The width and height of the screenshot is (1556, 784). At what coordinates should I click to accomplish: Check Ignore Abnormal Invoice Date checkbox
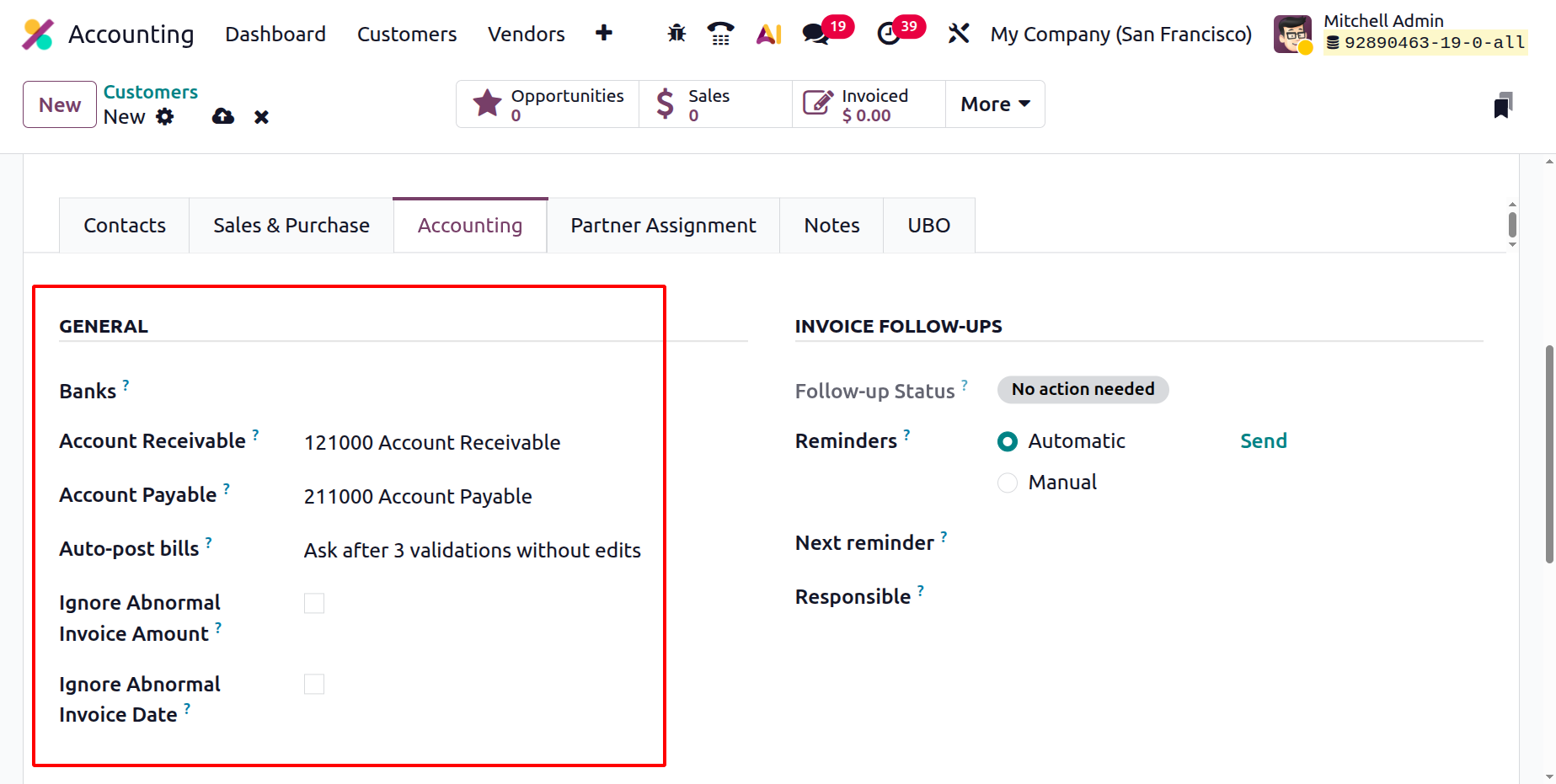pyautogui.click(x=314, y=684)
